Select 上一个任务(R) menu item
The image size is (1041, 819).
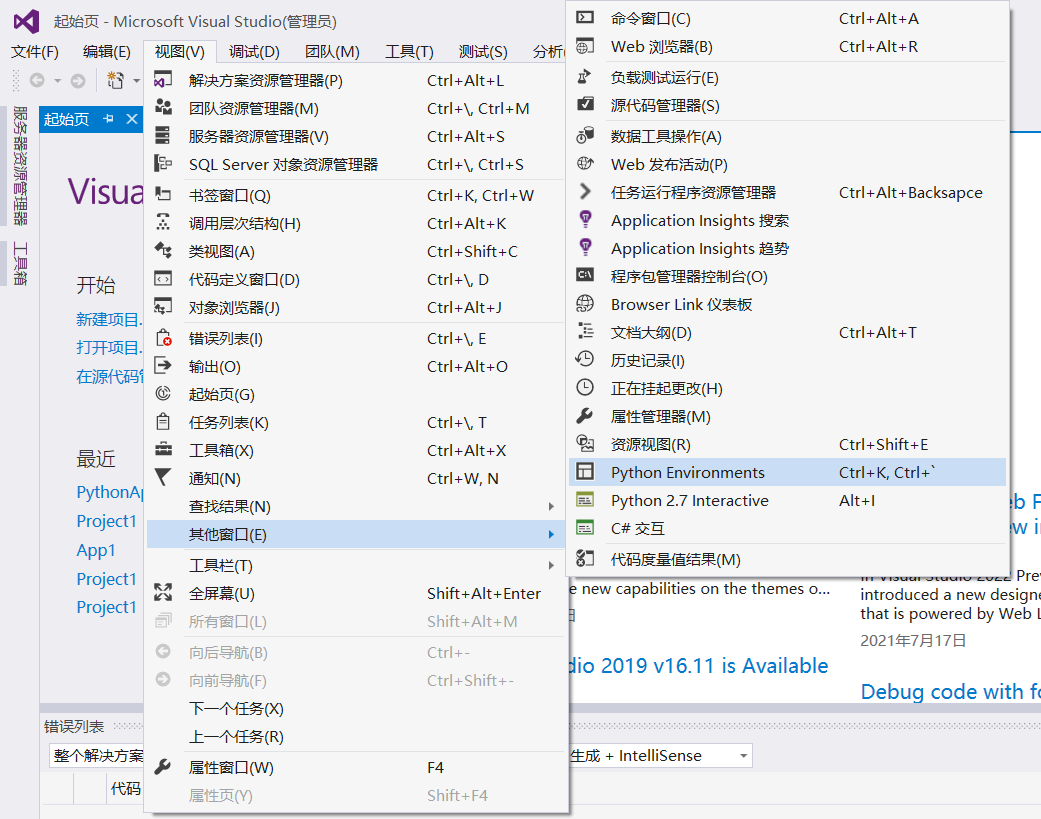pos(356,735)
